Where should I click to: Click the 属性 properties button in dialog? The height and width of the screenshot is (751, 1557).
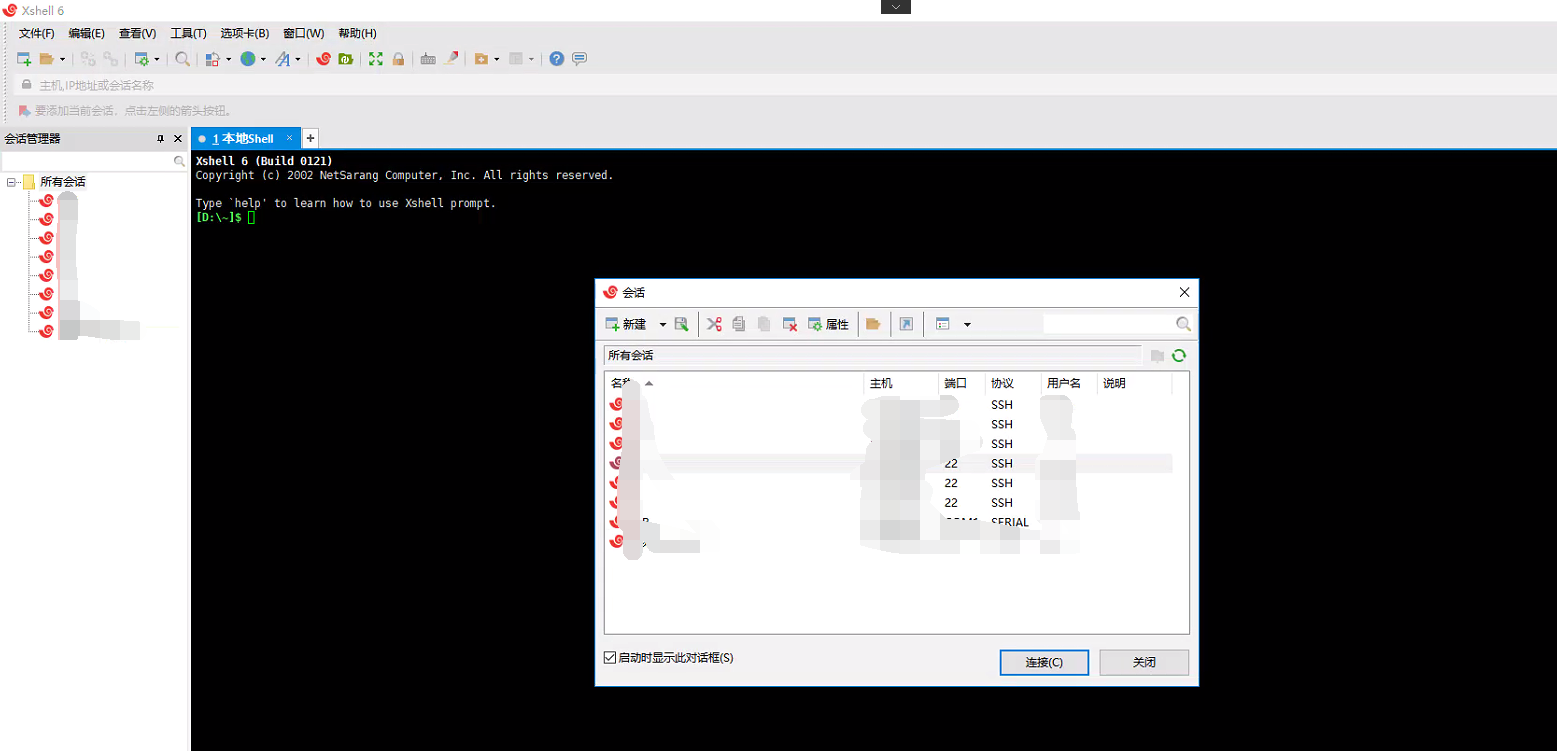[828, 324]
